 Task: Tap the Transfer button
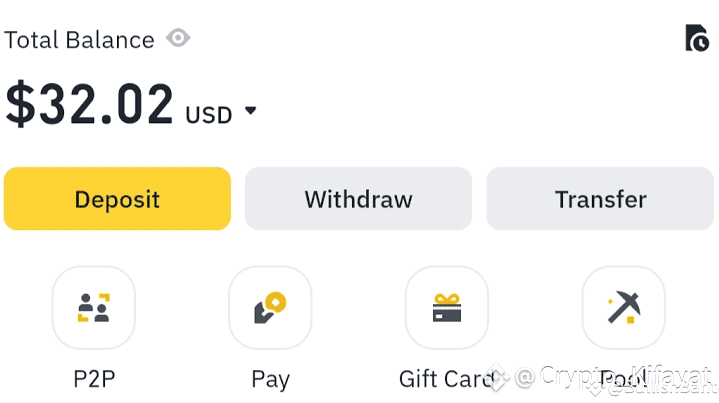pos(600,199)
